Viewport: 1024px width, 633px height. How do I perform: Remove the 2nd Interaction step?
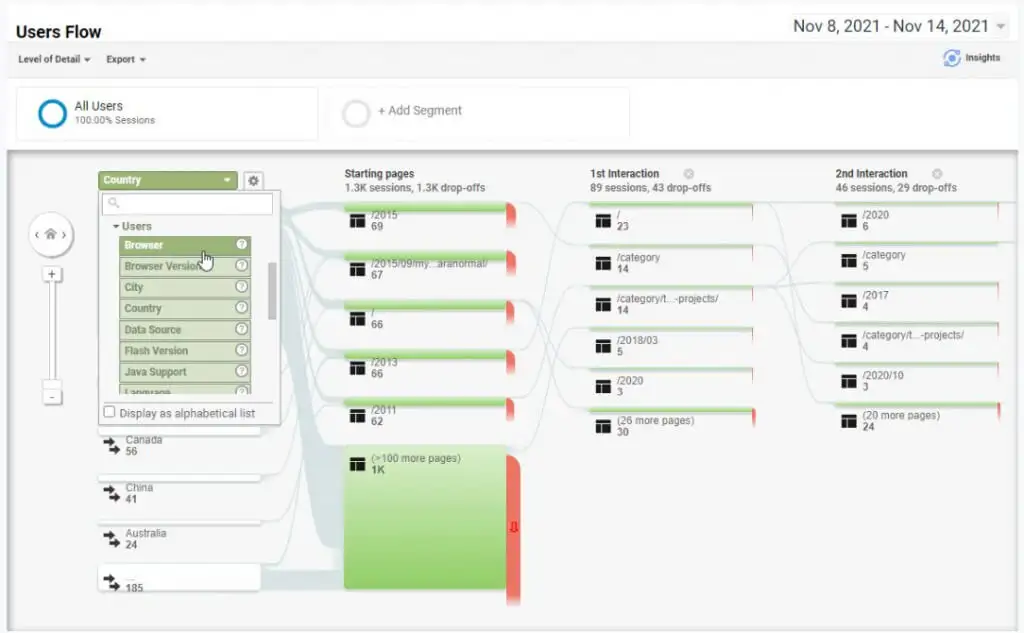pos(937,174)
